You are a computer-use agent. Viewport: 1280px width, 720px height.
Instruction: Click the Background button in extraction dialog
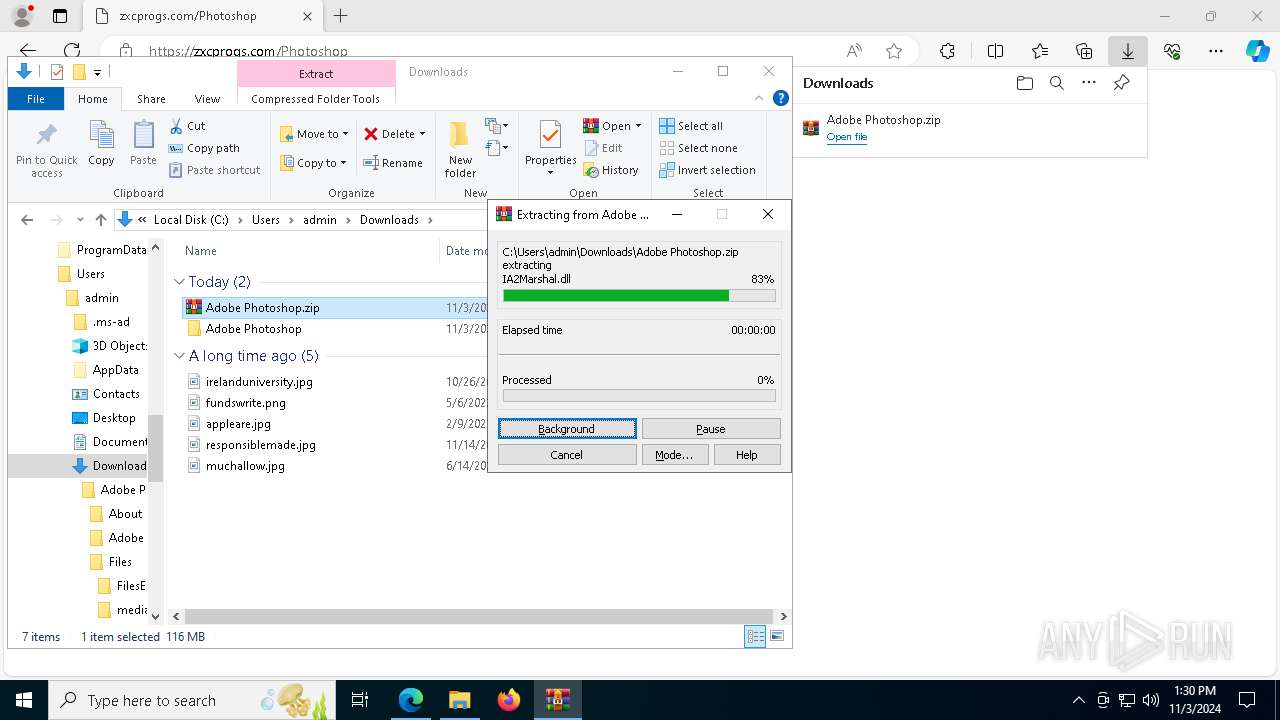567,428
